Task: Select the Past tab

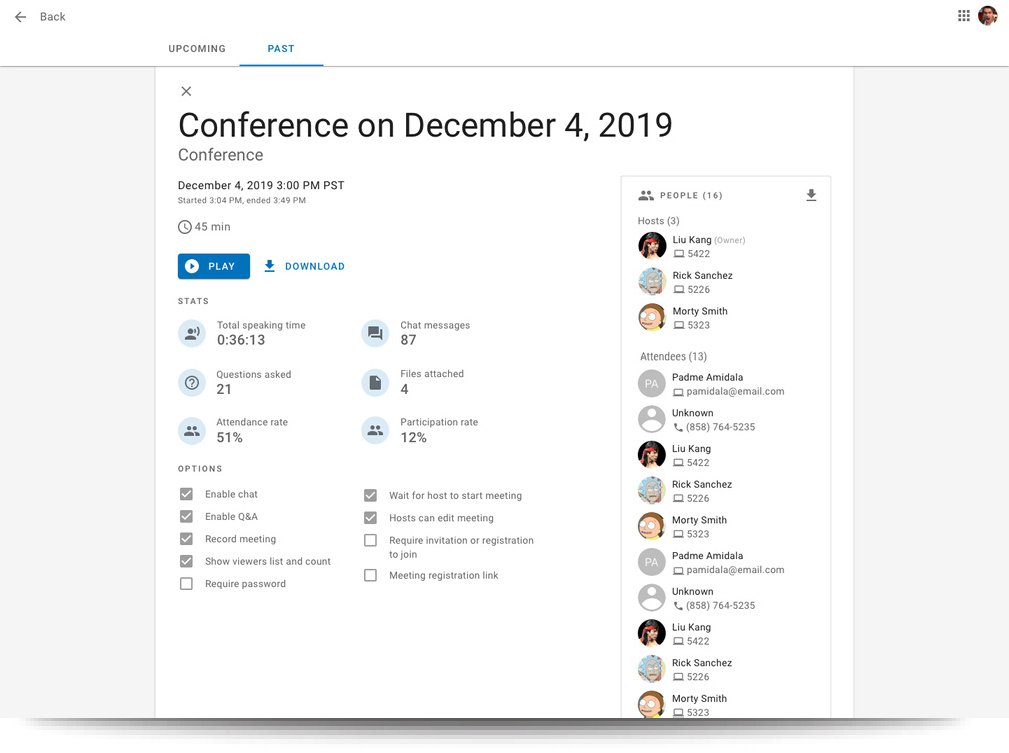Action: click(281, 49)
